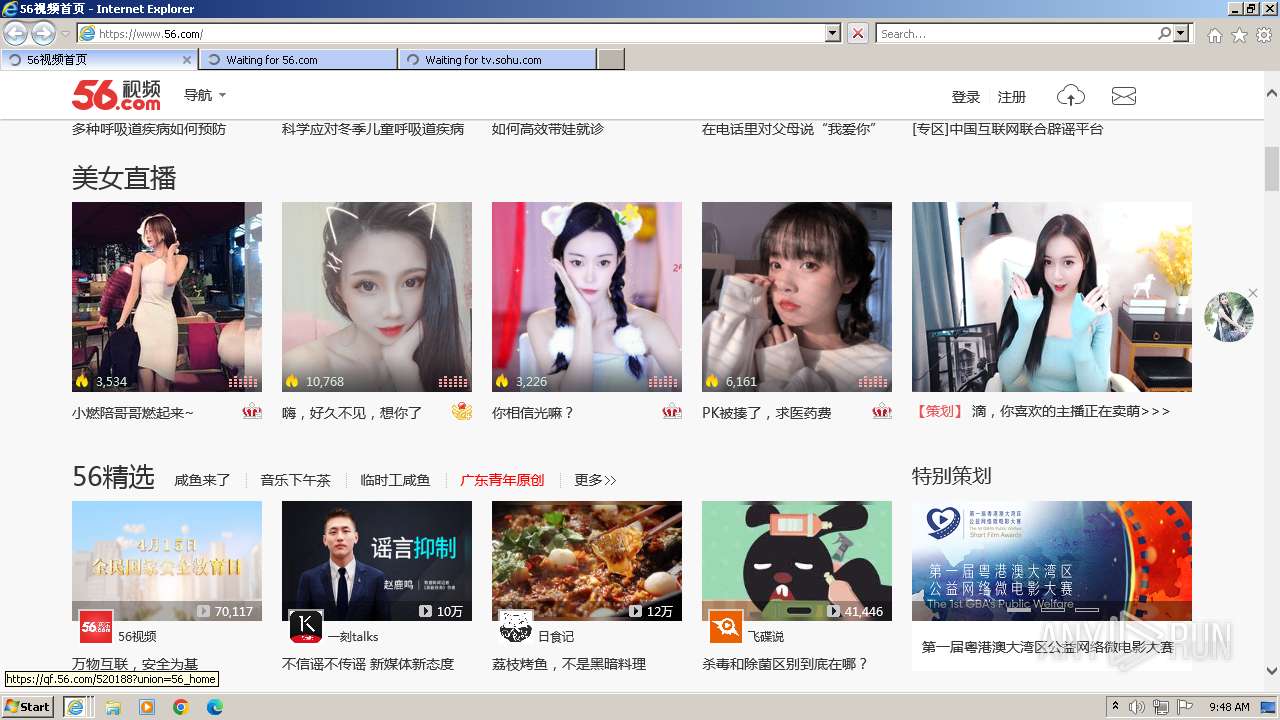The height and width of the screenshot is (720, 1280).
Task: Open Chrome from taskbar
Action: pos(181,707)
